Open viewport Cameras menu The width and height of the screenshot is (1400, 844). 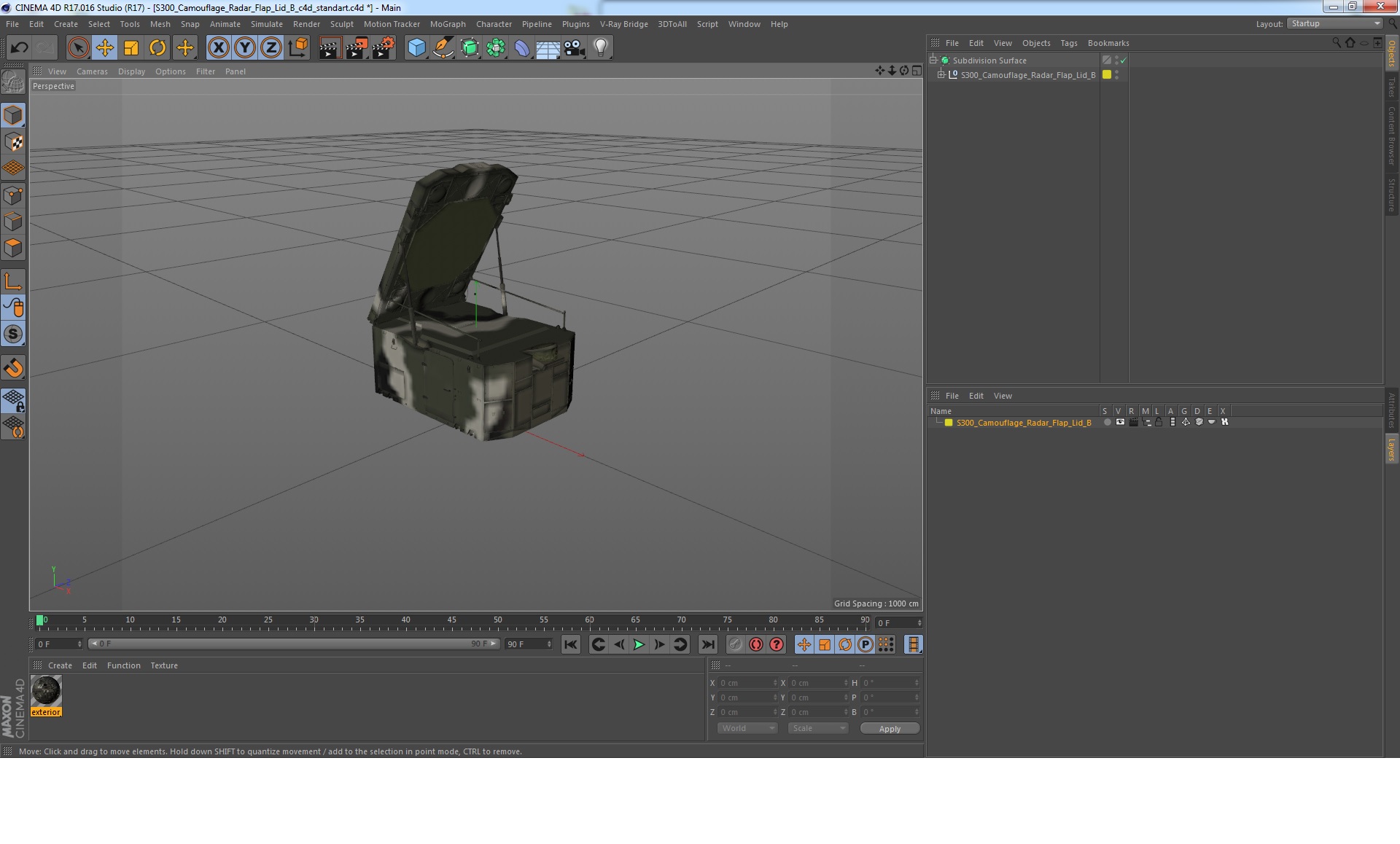tap(92, 71)
